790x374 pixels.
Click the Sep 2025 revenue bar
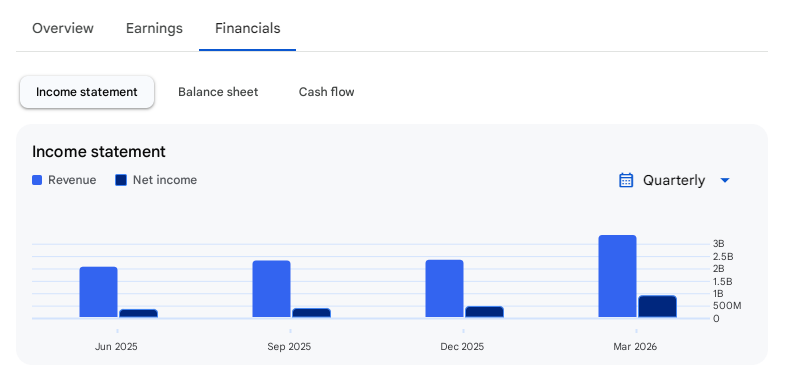coord(272,289)
